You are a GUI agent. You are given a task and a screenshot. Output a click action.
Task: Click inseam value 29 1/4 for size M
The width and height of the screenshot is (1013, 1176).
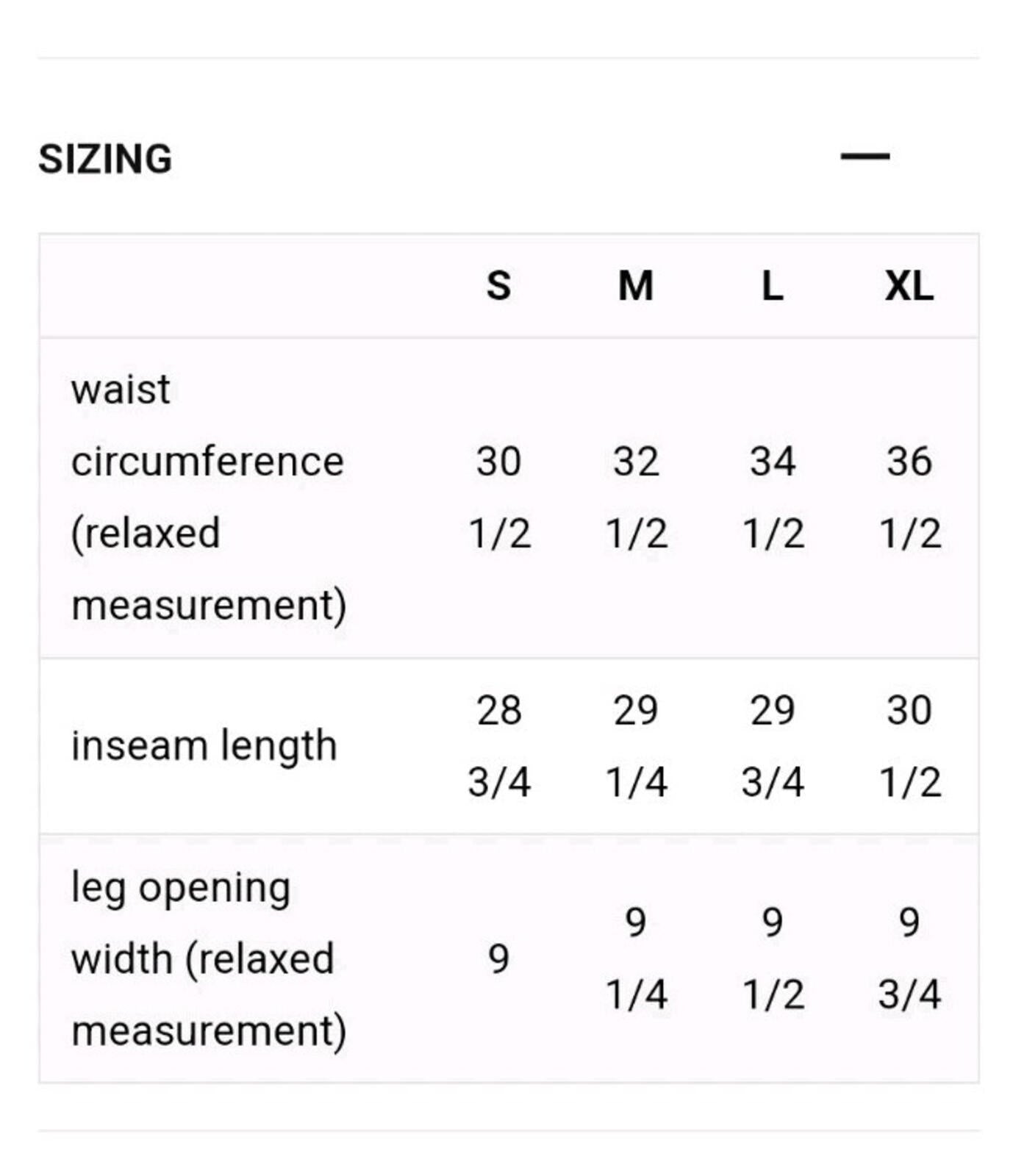(x=636, y=745)
